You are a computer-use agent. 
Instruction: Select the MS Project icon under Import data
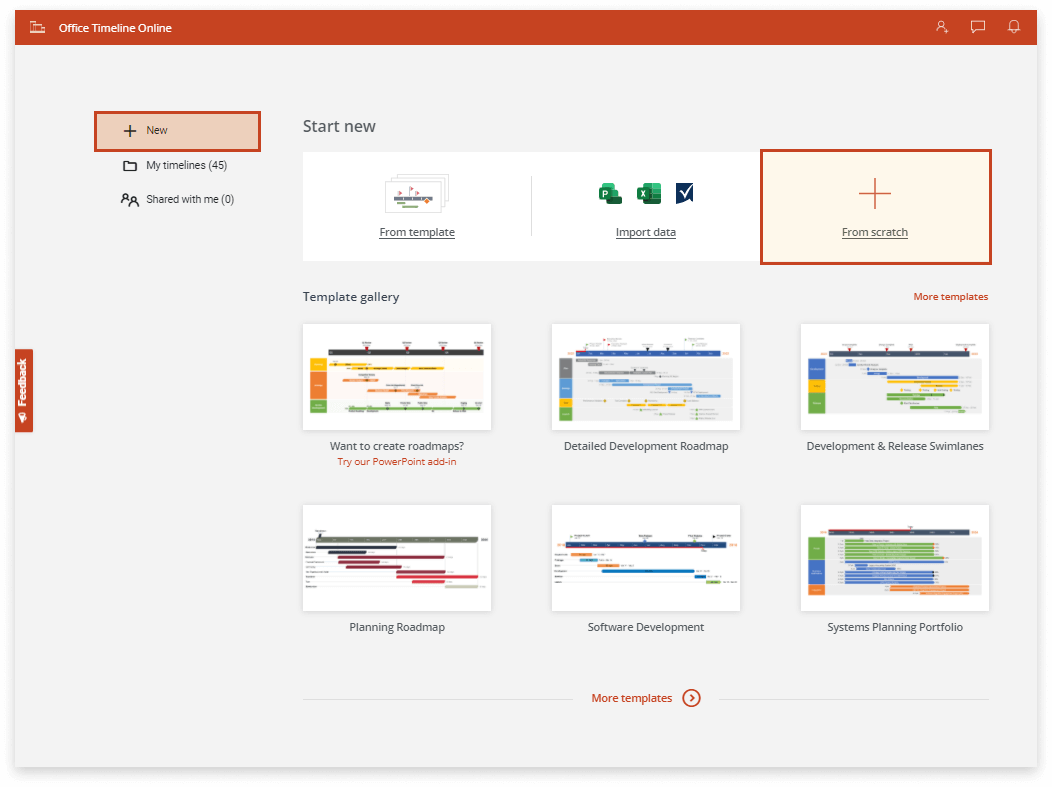[x=684, y=193]
